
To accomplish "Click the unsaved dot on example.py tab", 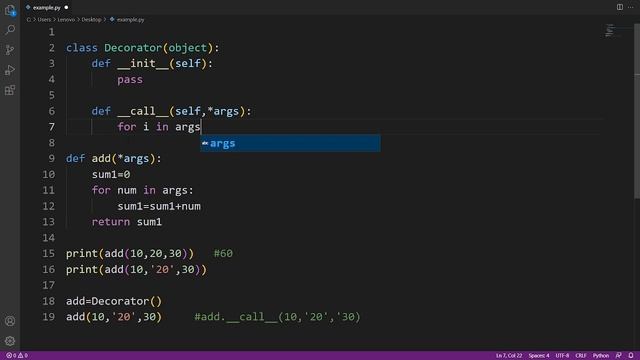I will (66, 7).
